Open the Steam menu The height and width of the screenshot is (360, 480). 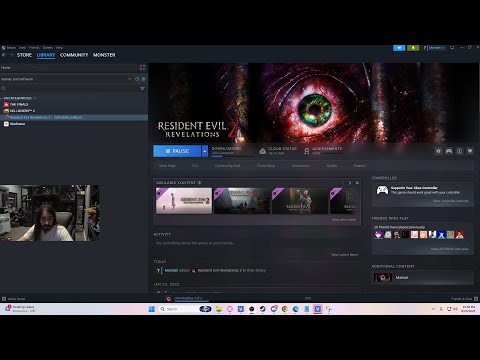point(11,48)
